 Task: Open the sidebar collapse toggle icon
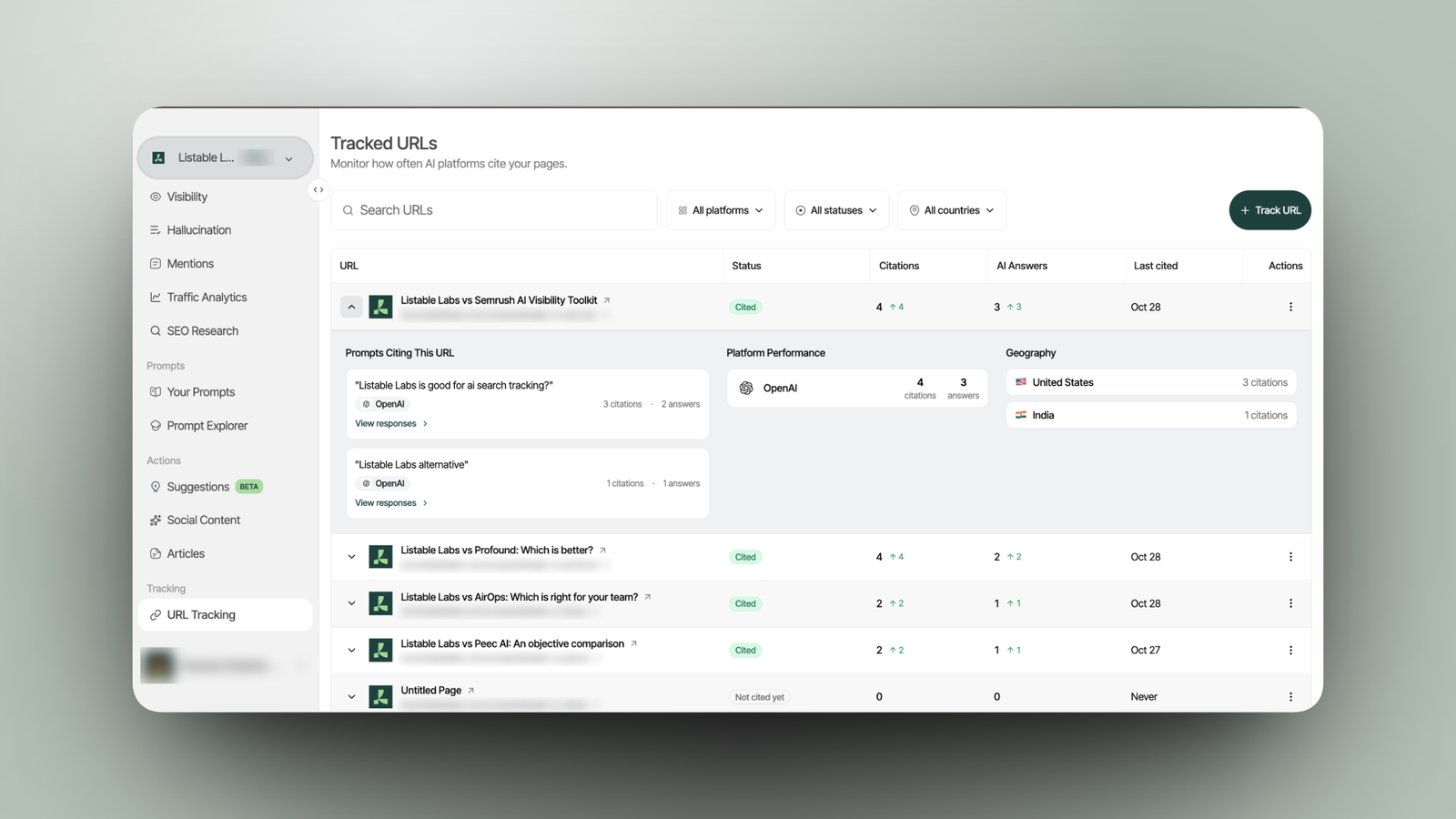(x=318, y=190)
